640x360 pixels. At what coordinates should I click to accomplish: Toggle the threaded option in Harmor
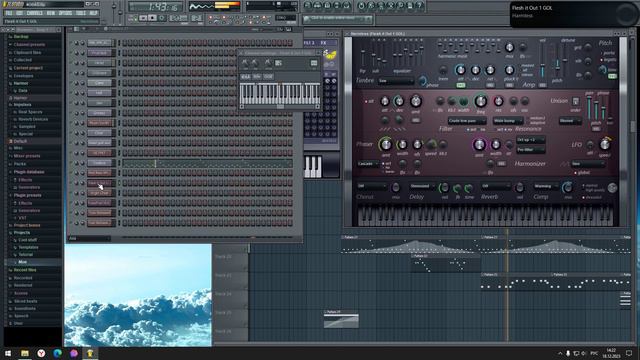[591, 198]
